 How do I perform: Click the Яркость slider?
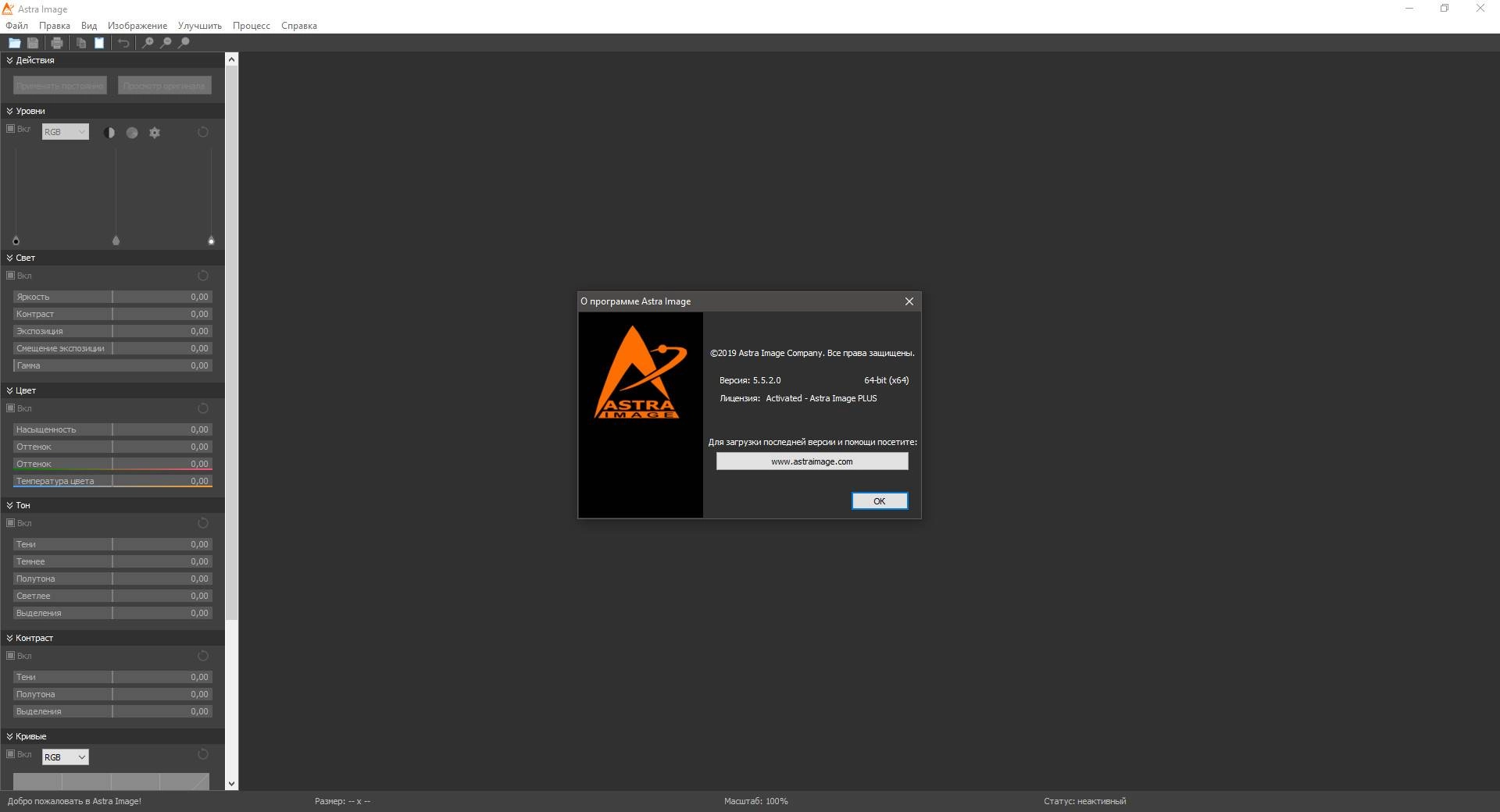click(x=112, y=297)
